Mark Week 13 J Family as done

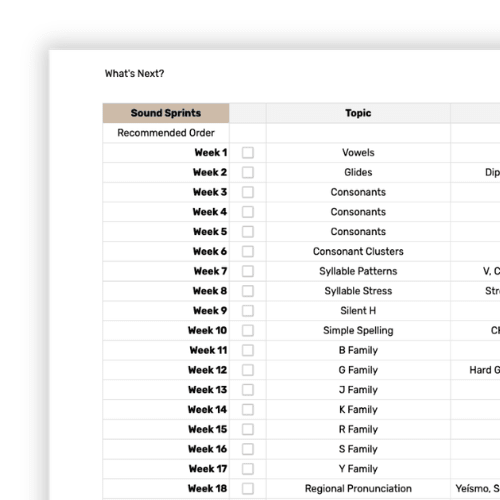[248, 390]
